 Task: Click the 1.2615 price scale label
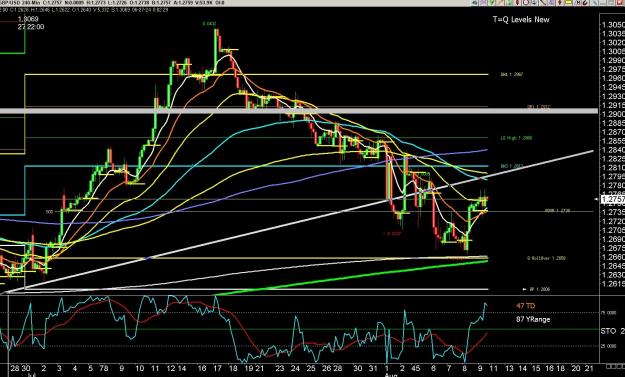(613, 284)
